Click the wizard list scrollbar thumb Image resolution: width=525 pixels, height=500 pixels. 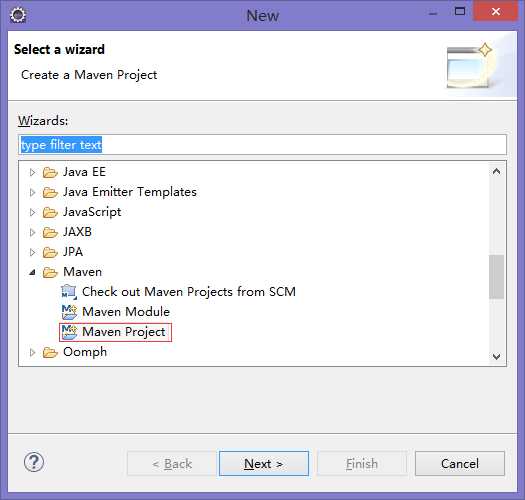click(497, 277)
